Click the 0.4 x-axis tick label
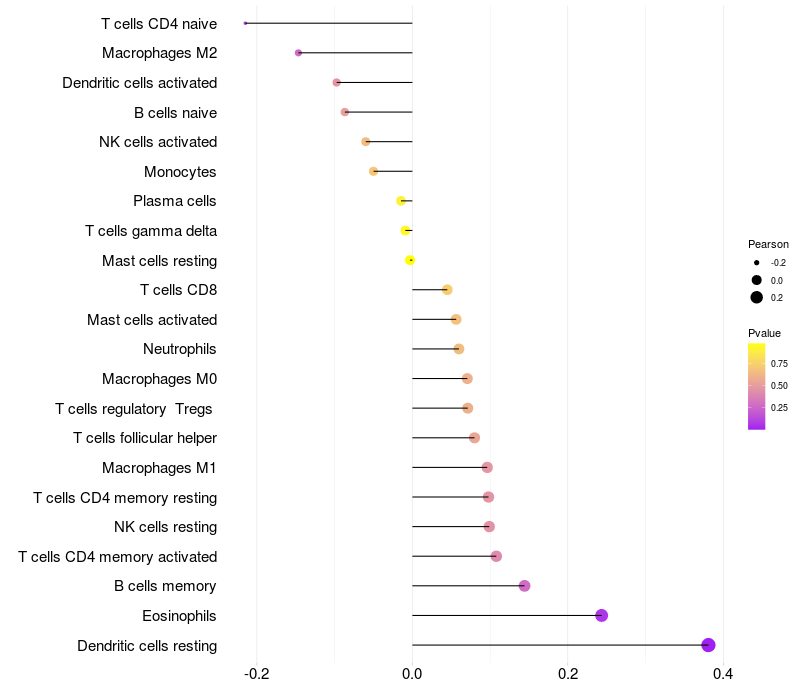Image resolution: width=800 pixels, height=700 pixels. pyautogui.click(x=723, y=674)
